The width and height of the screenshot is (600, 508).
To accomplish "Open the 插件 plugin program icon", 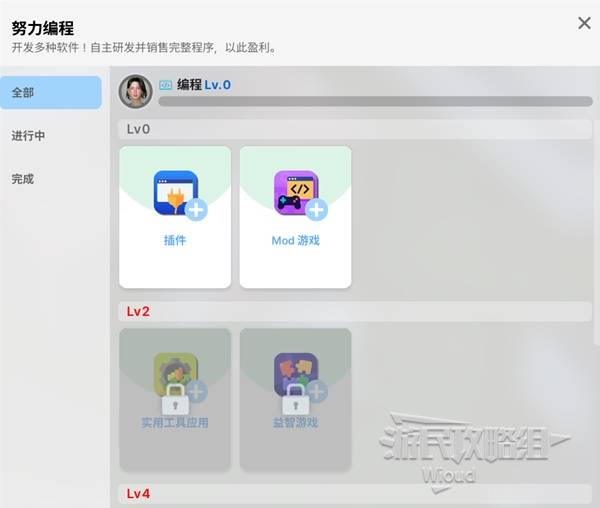I will (x=176, y=193).
